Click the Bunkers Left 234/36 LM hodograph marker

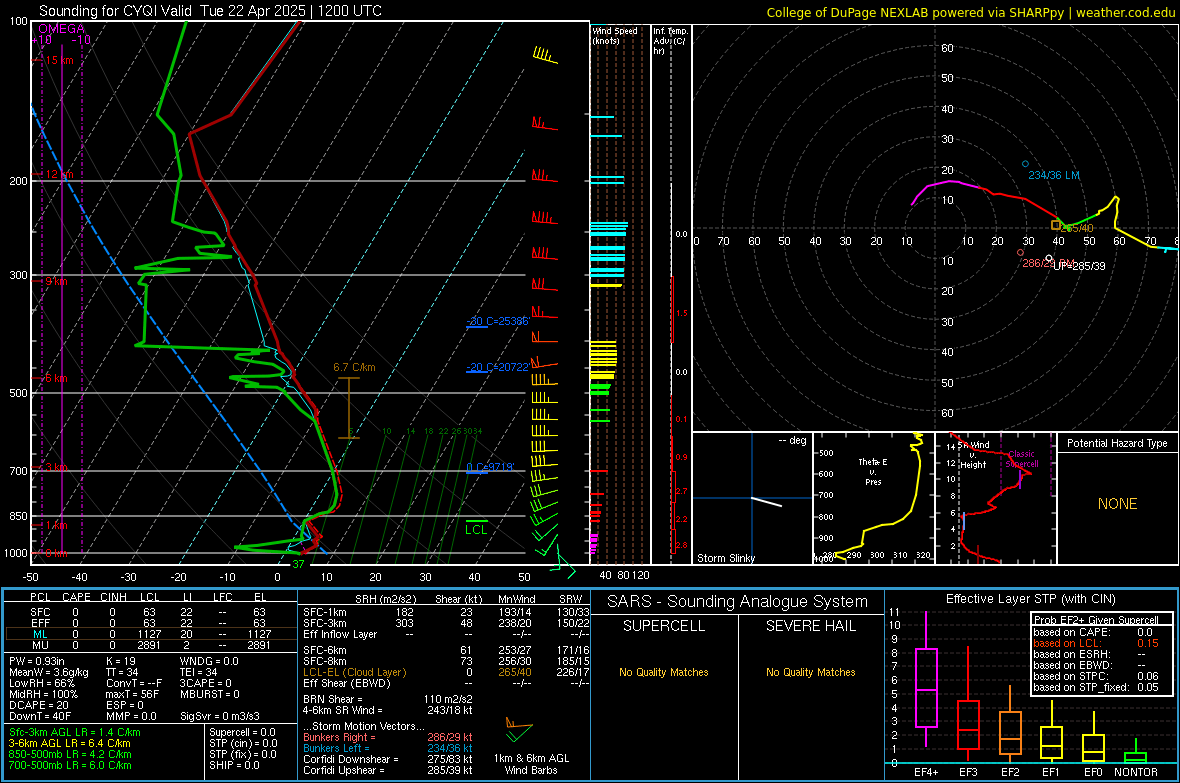point(1025,163)
